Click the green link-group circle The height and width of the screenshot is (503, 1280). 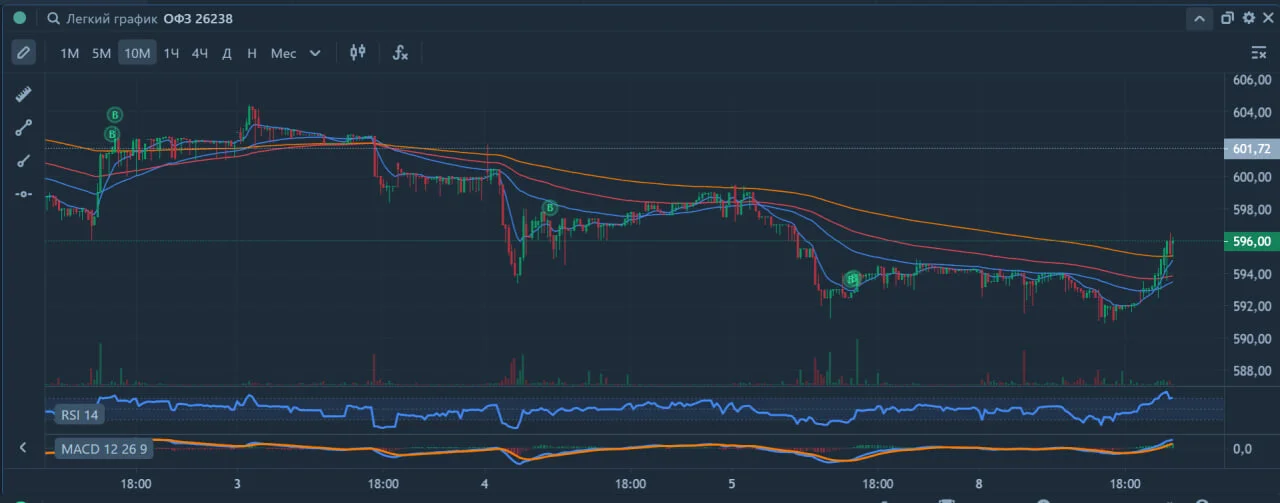pyautogui.click(x=19, y=18)
